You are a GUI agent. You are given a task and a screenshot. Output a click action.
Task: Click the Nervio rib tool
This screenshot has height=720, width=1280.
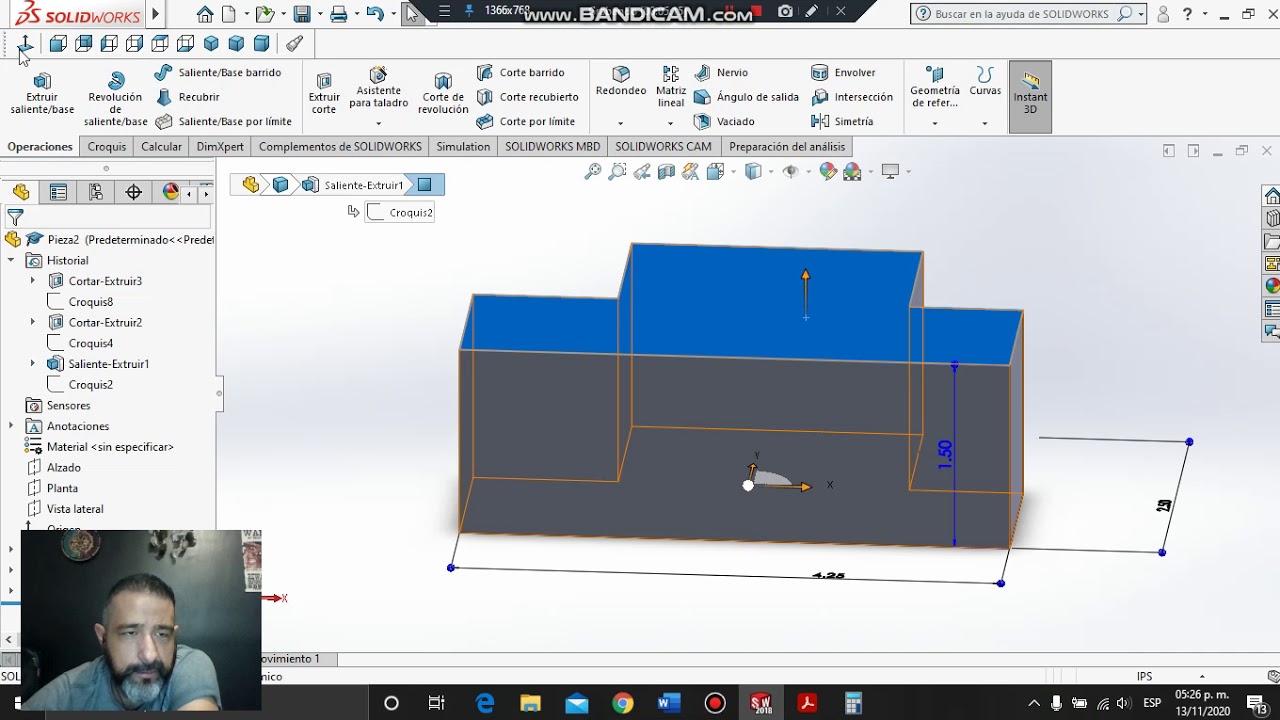pos(721,72)
